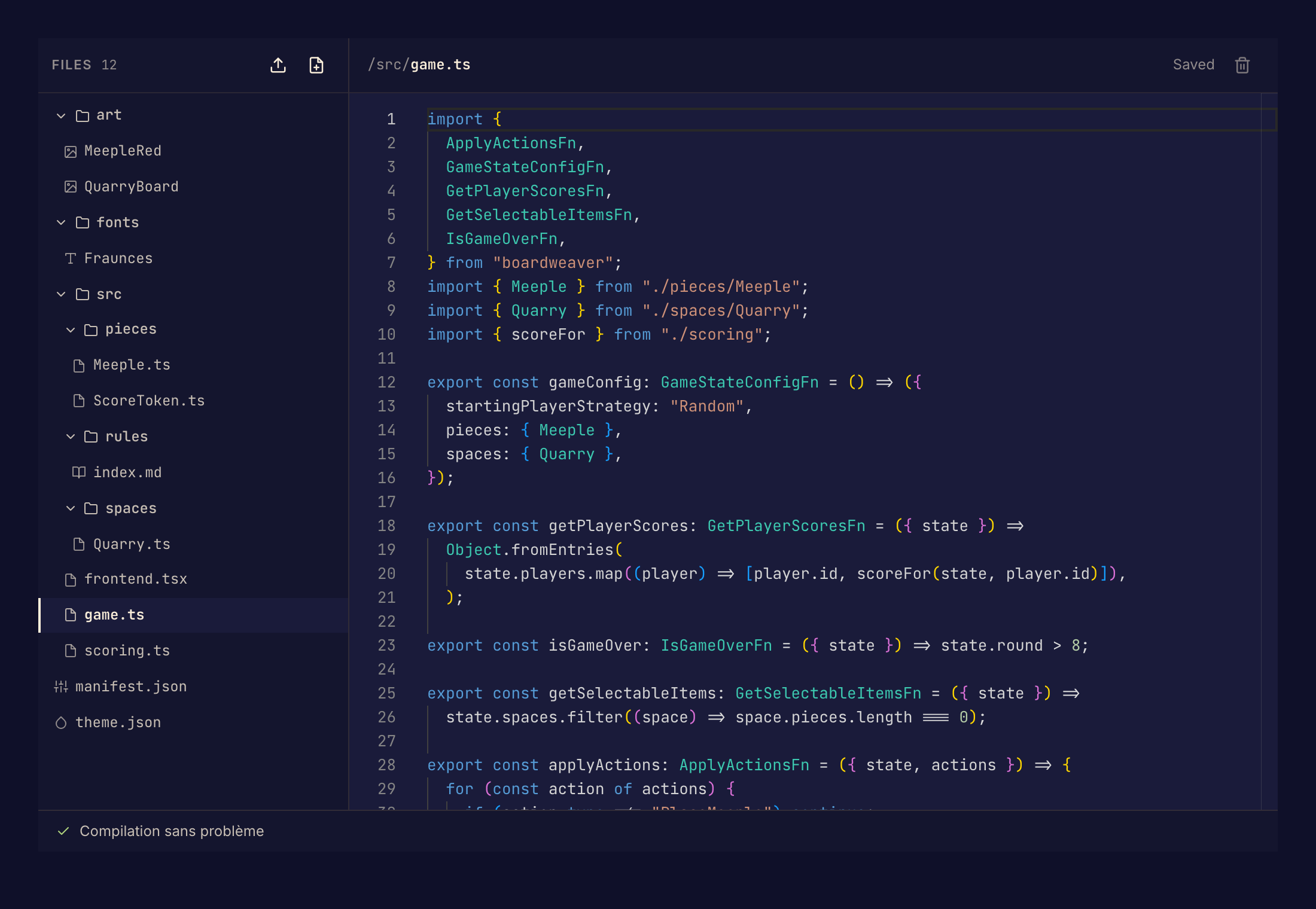Image resolution: width=1316 pixels, height=909 pixels.
Task: Collapse the pieces folder chevron
Action: tap(71, 330)
